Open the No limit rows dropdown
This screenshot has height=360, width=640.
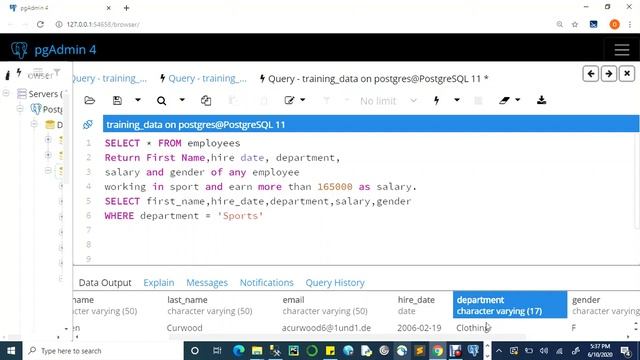pyautogui.click(x=388, y=100)
